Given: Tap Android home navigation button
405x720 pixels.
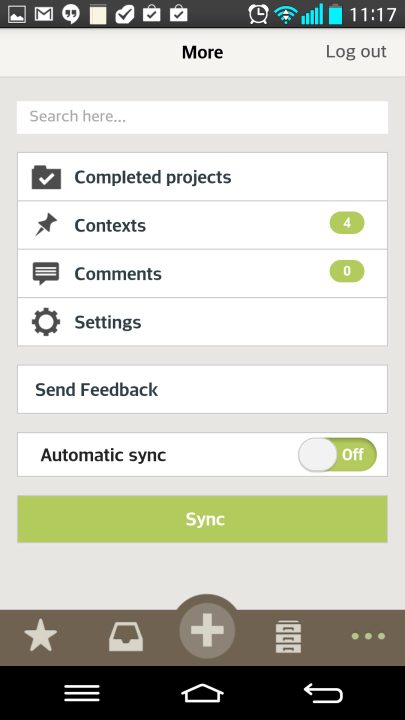Looking at the screenshot, I should [202, 693].
